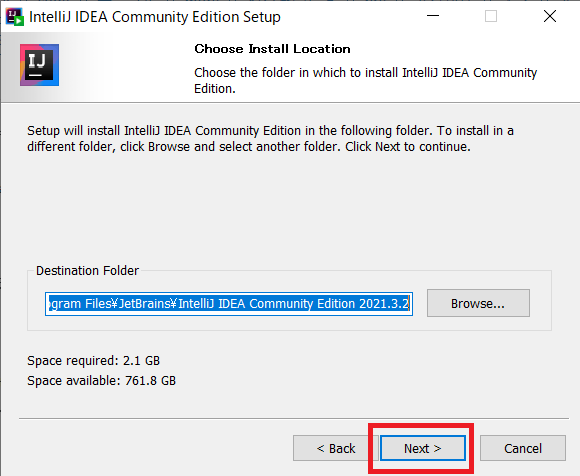Cancel the IntelliJ IDEA setup
The height and width of the screenshot is (476, 580).
click(523, 448)
